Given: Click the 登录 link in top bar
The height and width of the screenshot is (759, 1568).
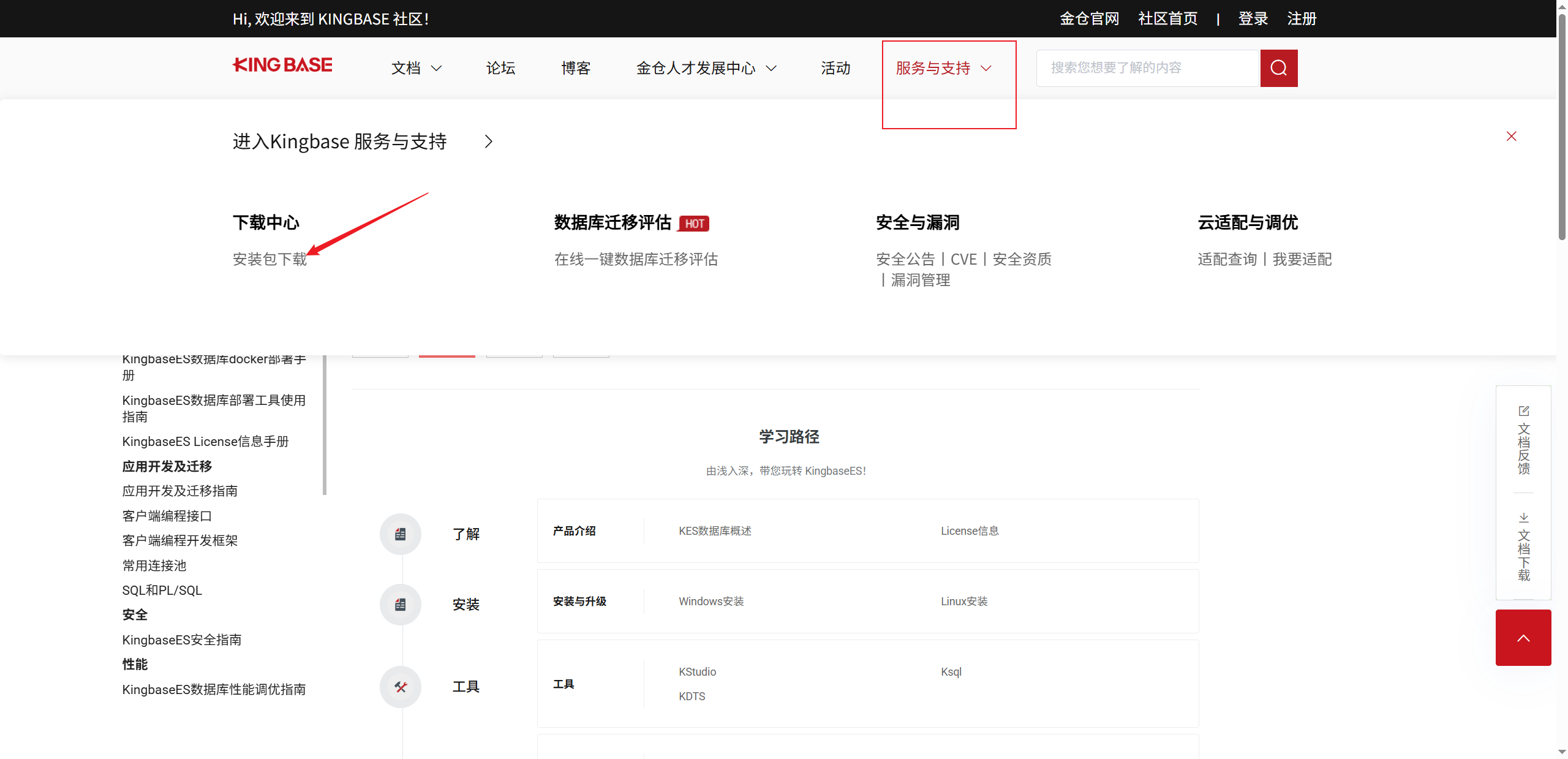Looking at the screenshot, I should 1253,19.
